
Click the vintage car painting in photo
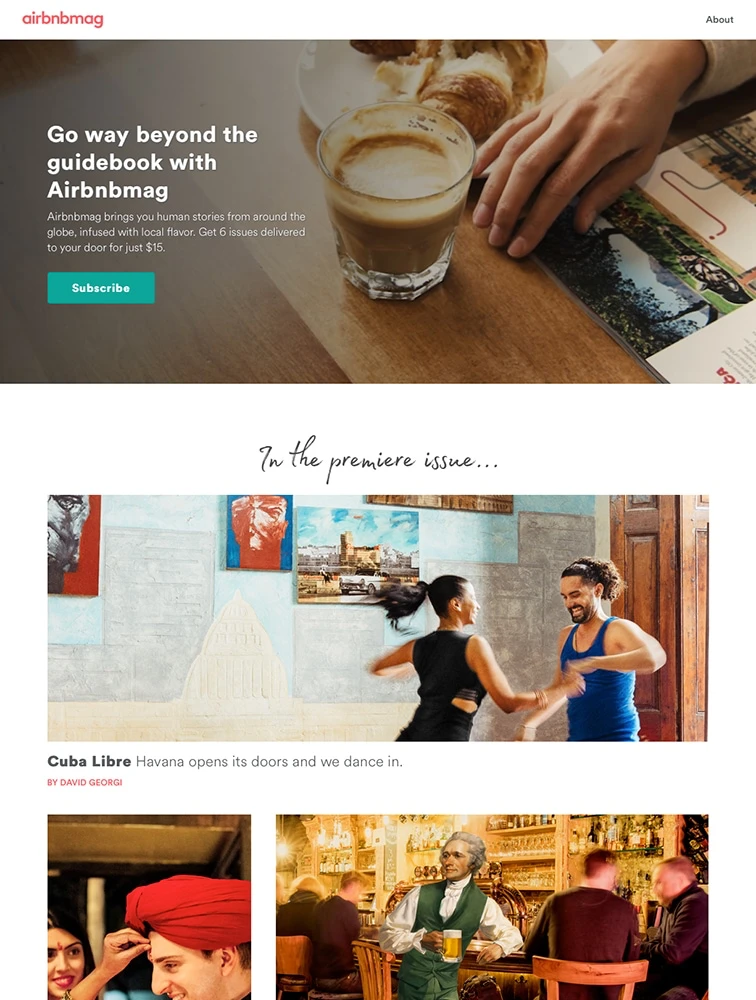[358, 555]
